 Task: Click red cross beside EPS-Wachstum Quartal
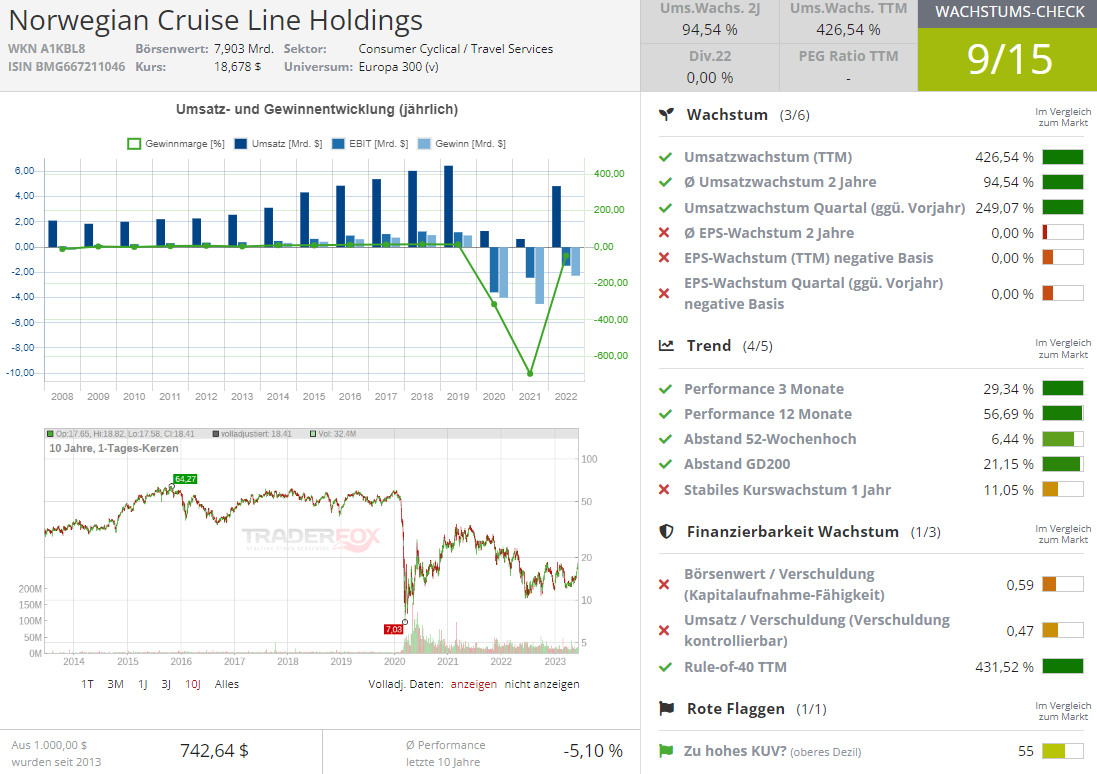coord(665,293)
